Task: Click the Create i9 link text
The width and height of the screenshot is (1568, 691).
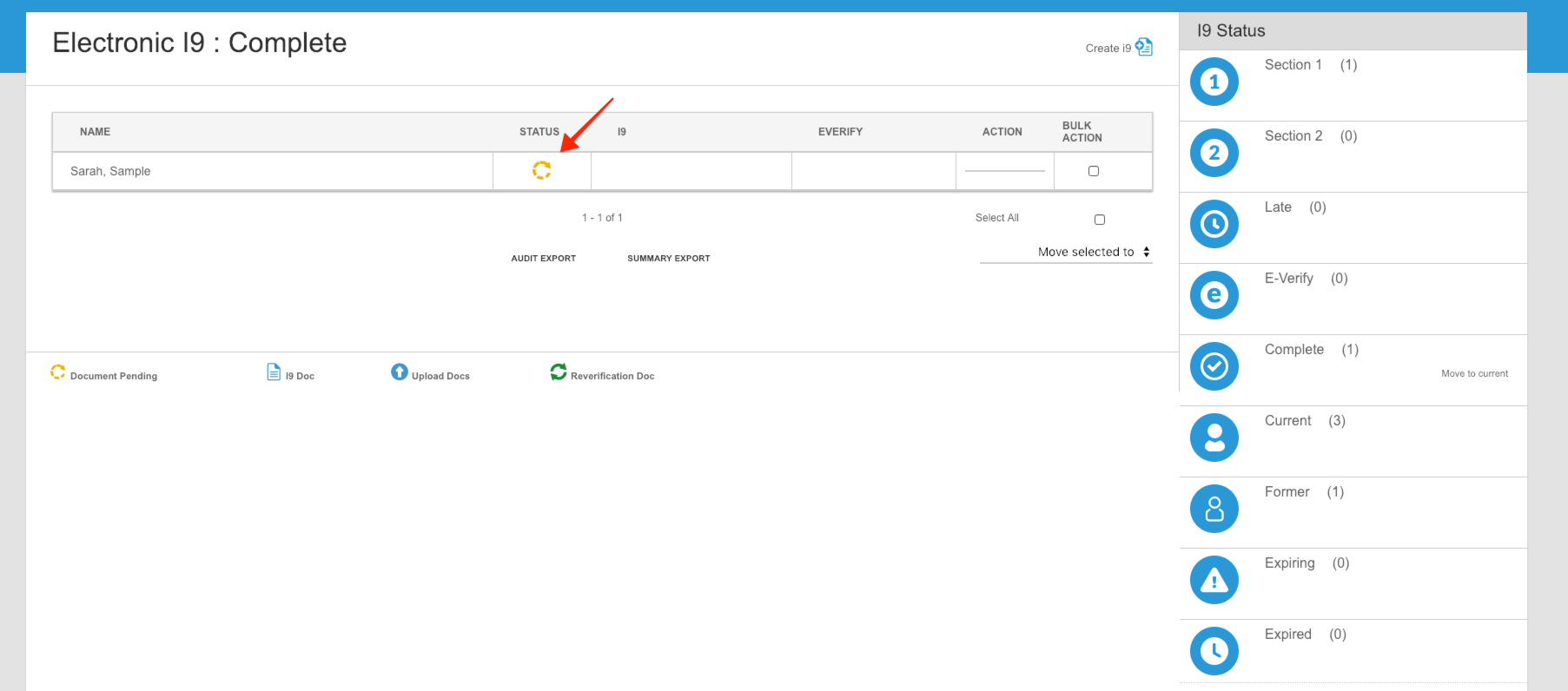Action: [x=1108, y=49]
